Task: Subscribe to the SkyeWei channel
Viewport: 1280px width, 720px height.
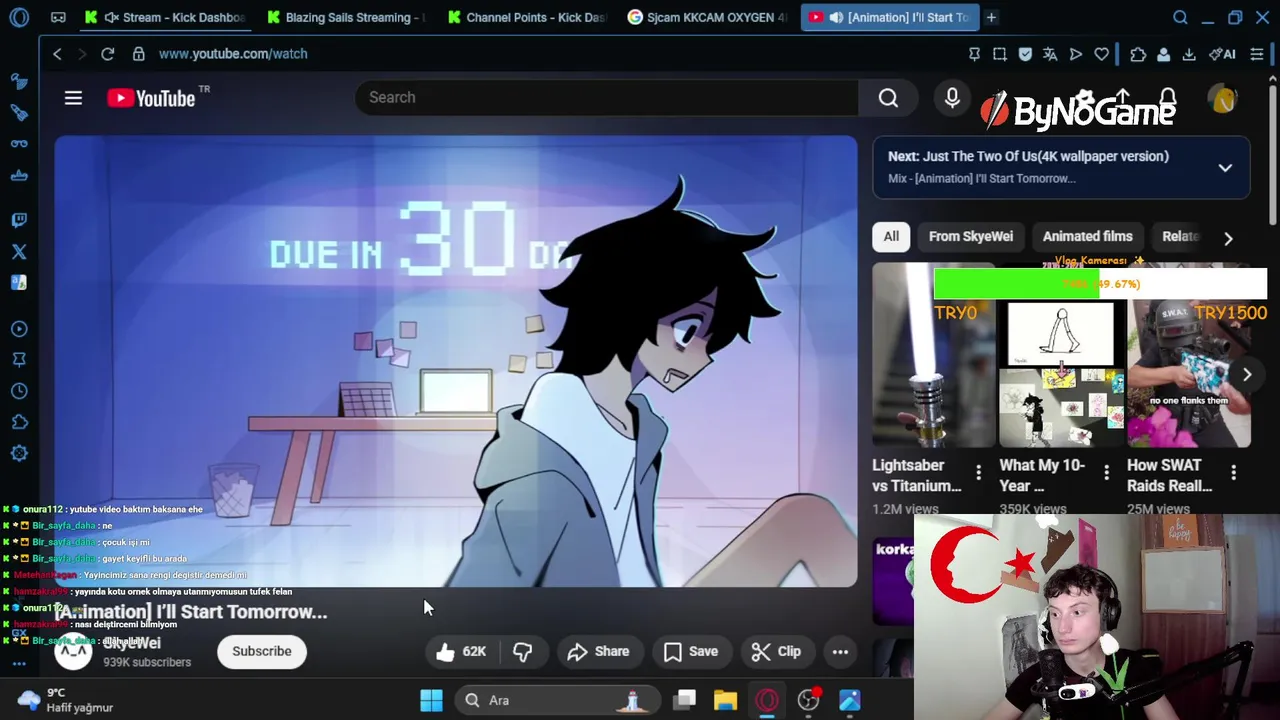Action: point(262,651)
